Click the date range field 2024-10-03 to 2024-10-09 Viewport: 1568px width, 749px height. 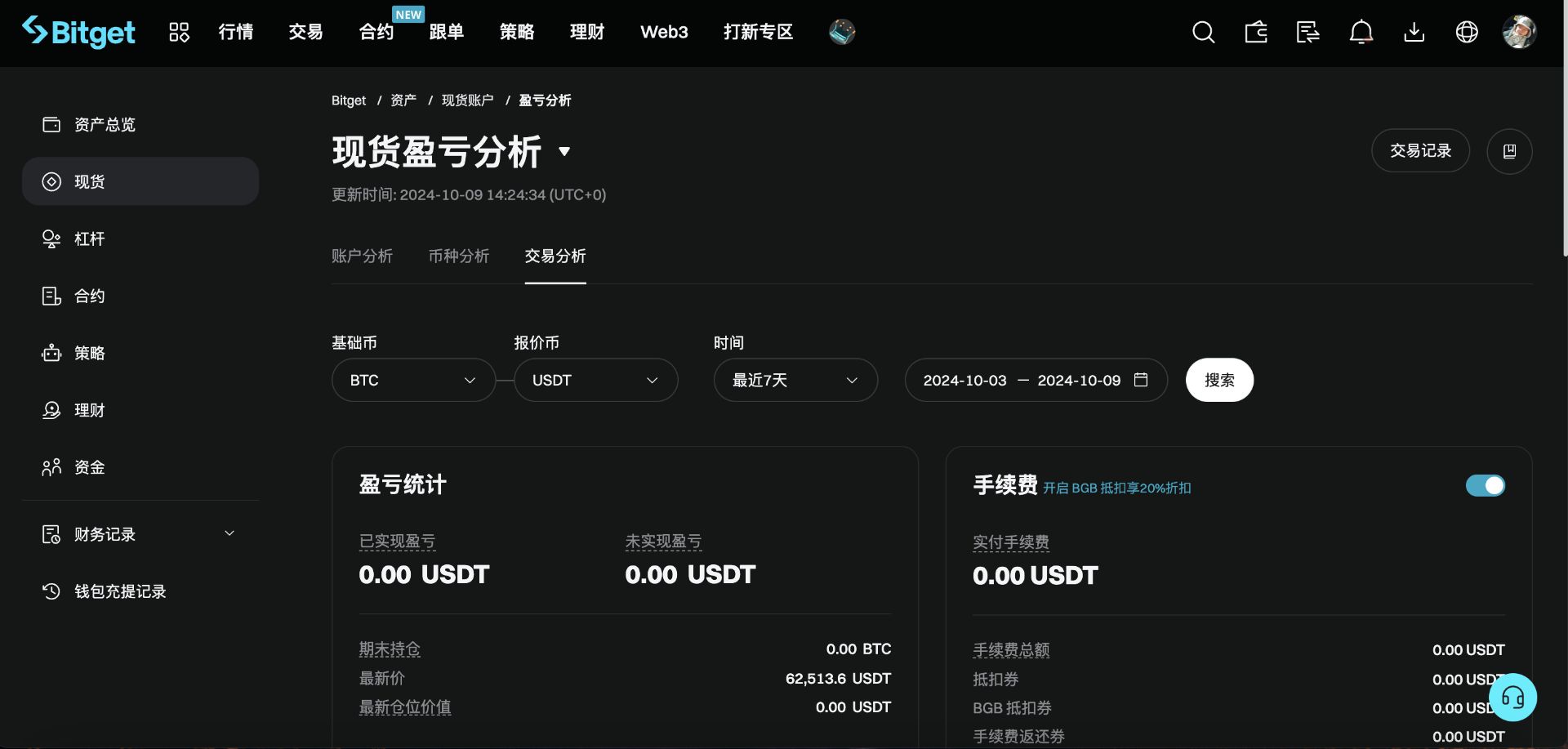(x=1036, y=380)
